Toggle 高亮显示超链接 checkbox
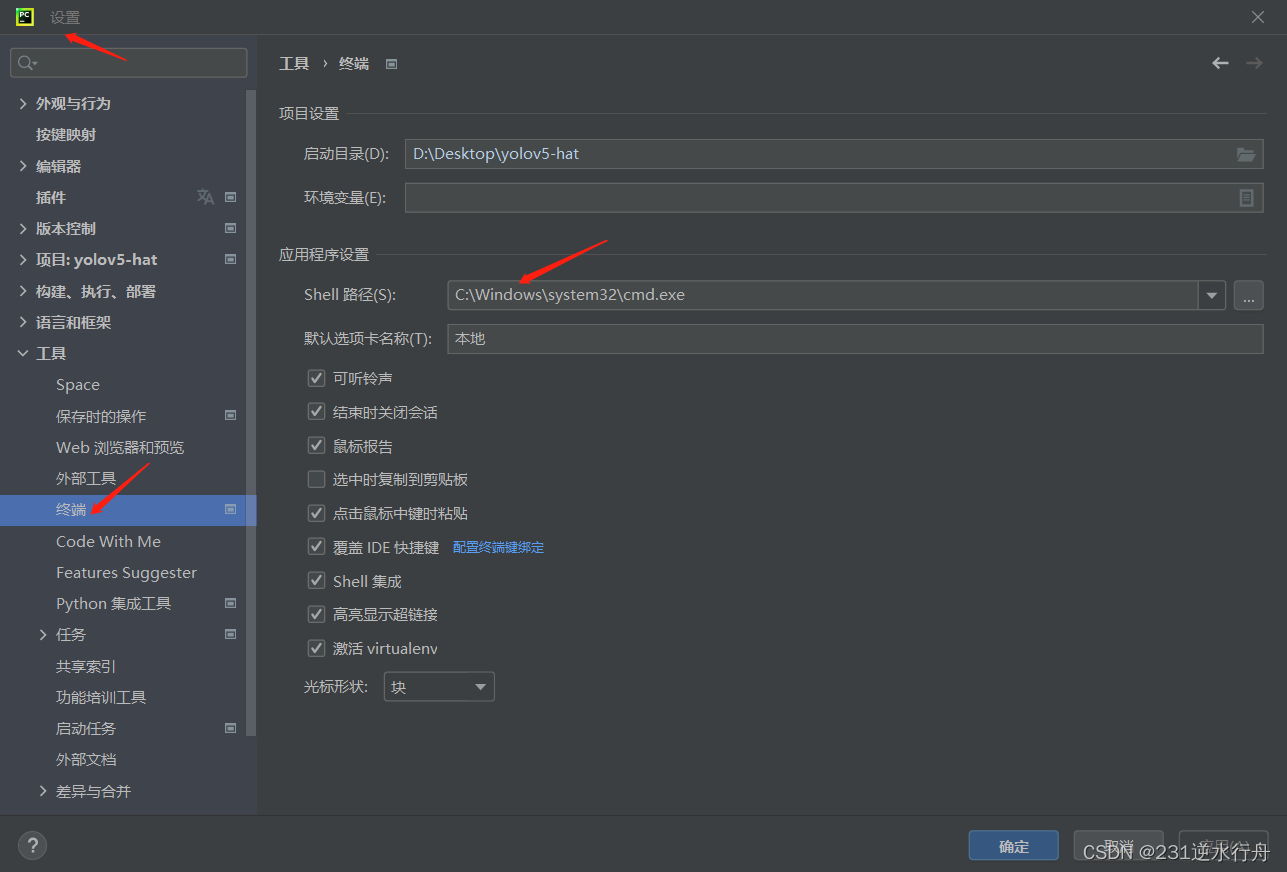The width and height of the screenshot is (1287, 872). [x=316, y=614]
